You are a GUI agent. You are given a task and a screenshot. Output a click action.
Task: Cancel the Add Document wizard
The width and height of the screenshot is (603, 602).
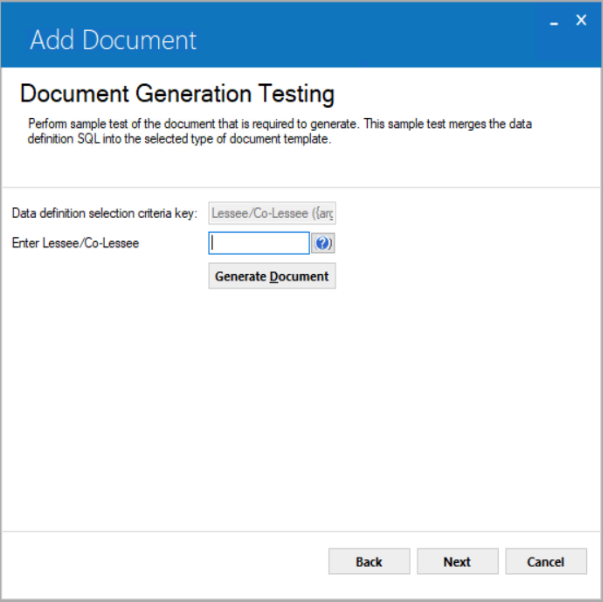point(546,561)
